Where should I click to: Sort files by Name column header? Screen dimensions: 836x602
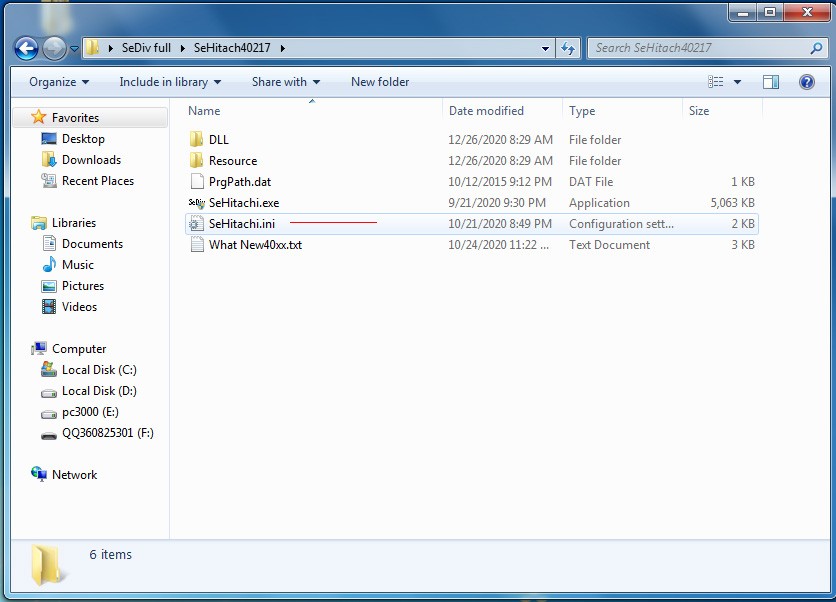(x=205, y=111)
